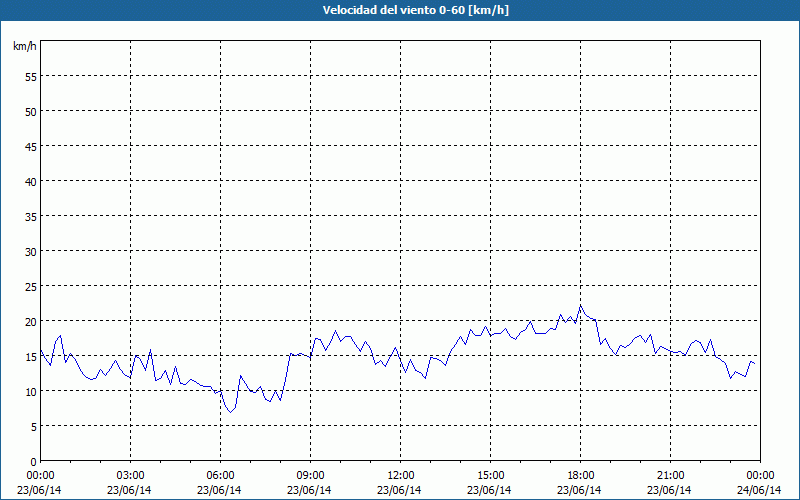Screen dimensions: 800x500
Task: Click the 15 value on the y-axis
Action: point(31,357)
